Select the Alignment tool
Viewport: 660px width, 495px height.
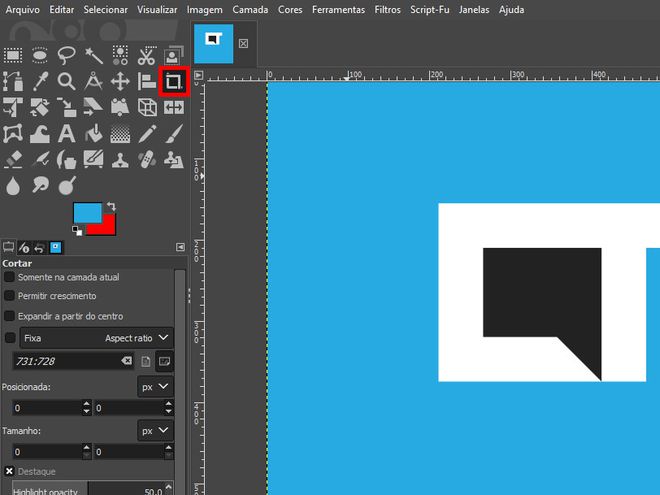pyautogui.click(x=147, y=81)
